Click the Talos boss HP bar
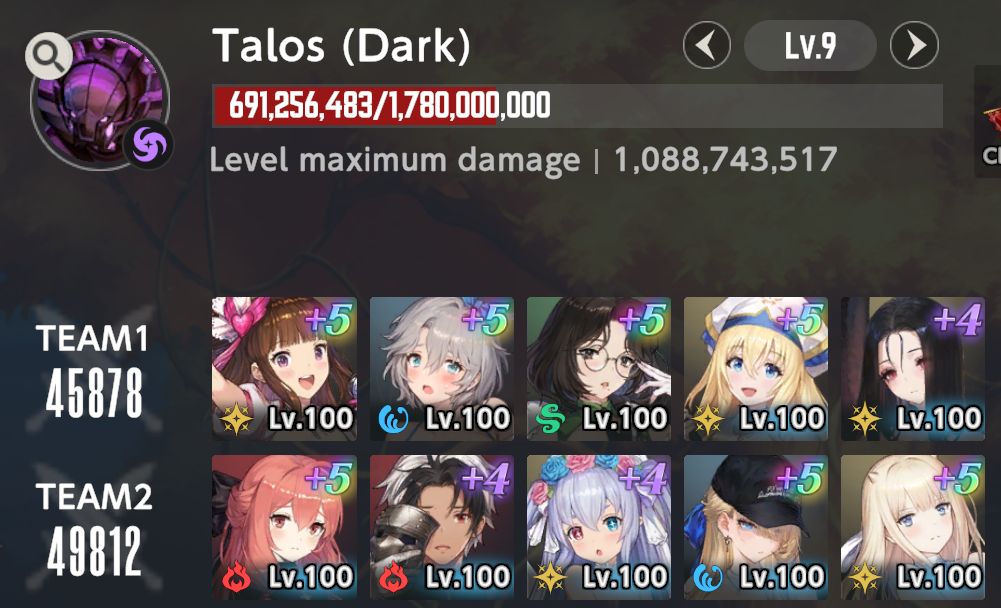 (x=577, y=105)
